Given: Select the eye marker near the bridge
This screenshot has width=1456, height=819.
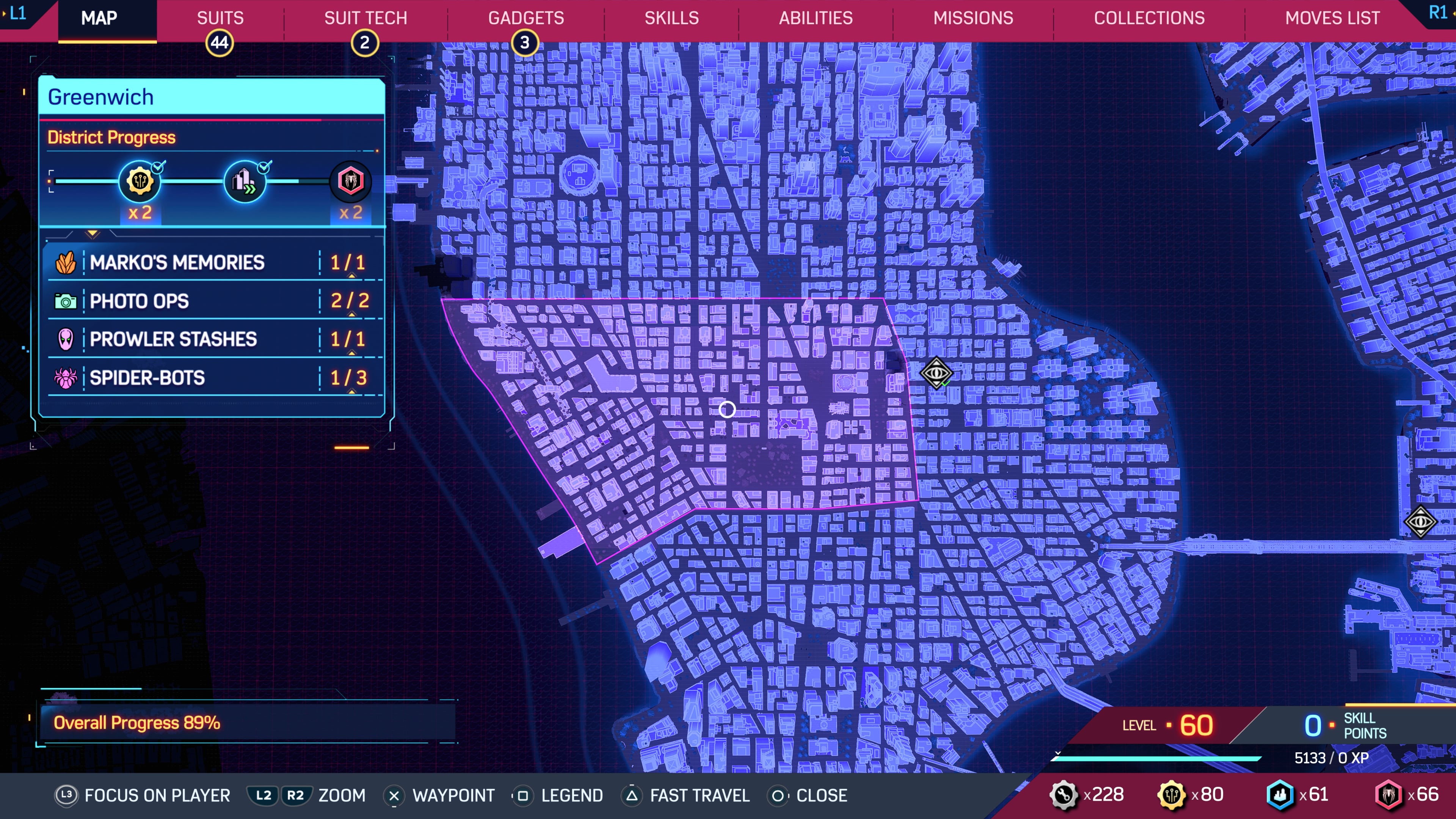Looking at the screenshot, I should click(x=1420, y=521).
